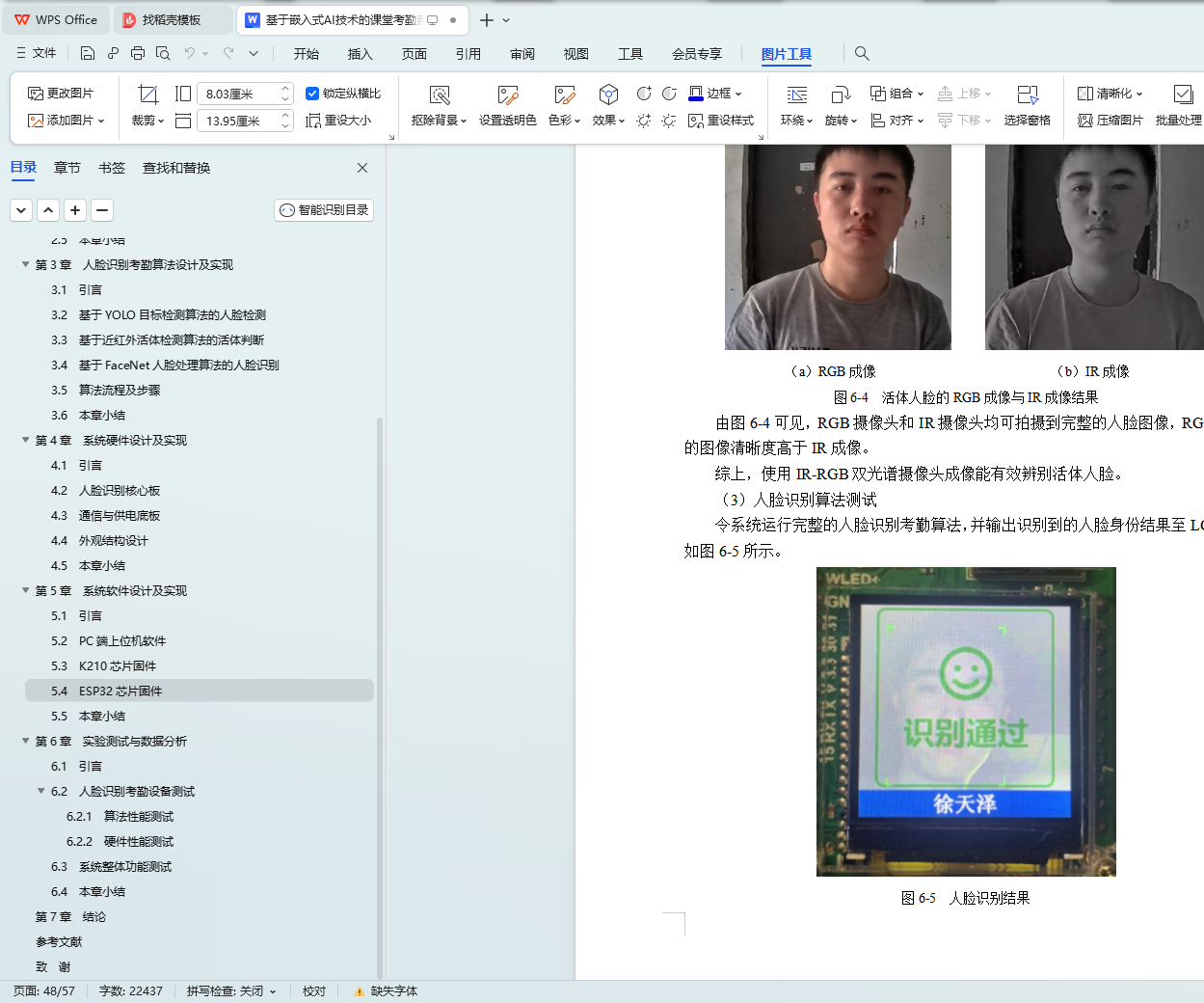This screenshot has height=1003, width=1204.
Task: Click the Redo arrow icon
Action: (228, 53)
